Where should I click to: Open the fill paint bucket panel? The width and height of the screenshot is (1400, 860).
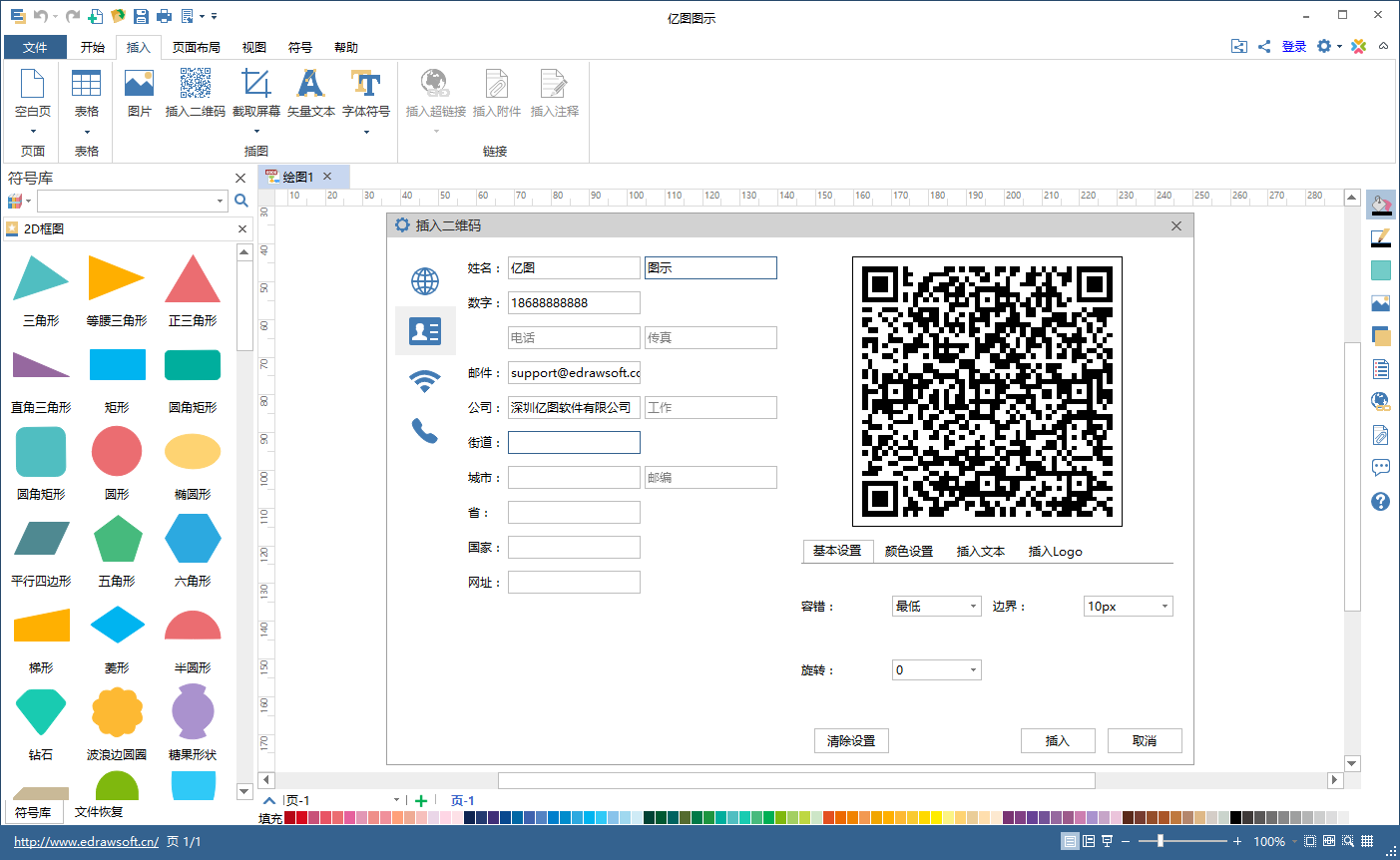[1381, 206]
